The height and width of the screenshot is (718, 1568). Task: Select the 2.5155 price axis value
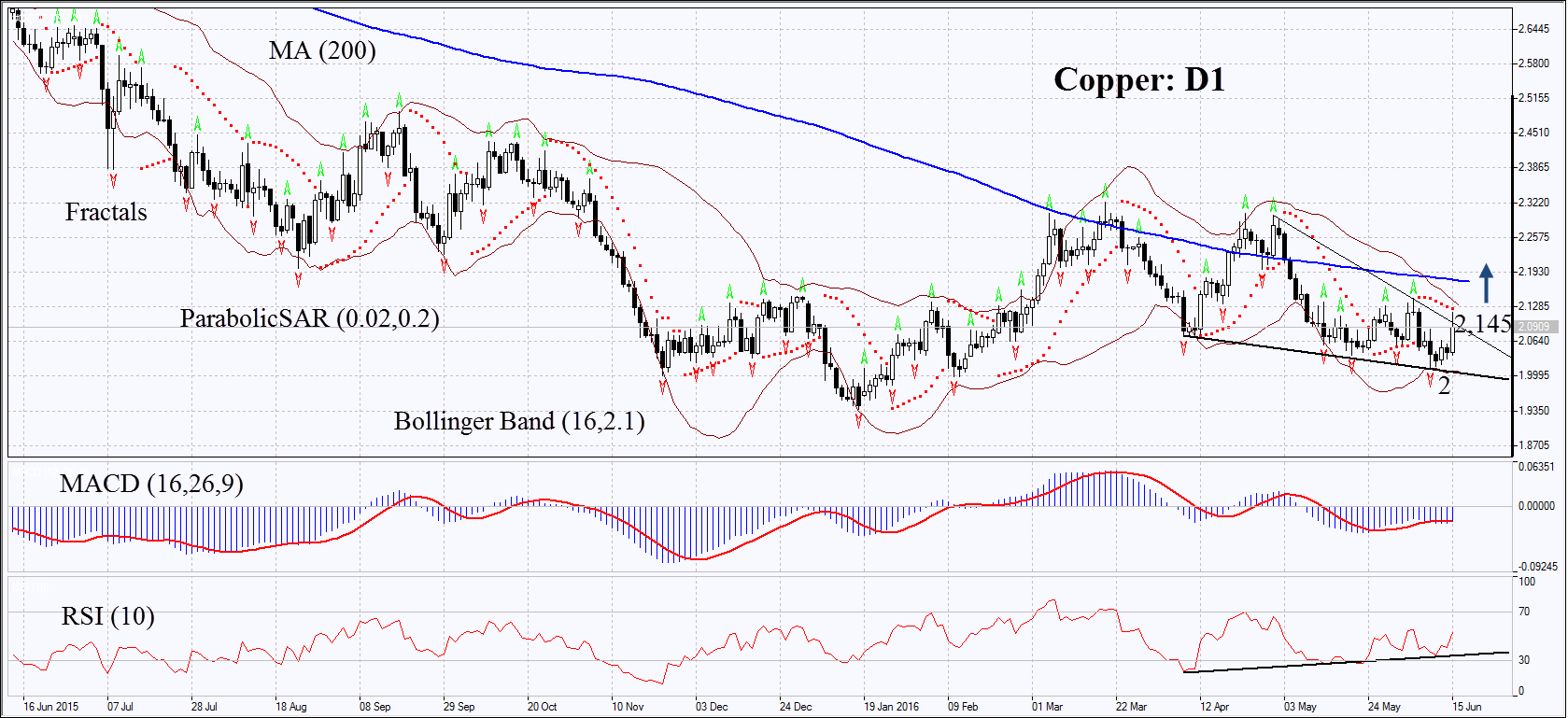(x=1533, y=98)
